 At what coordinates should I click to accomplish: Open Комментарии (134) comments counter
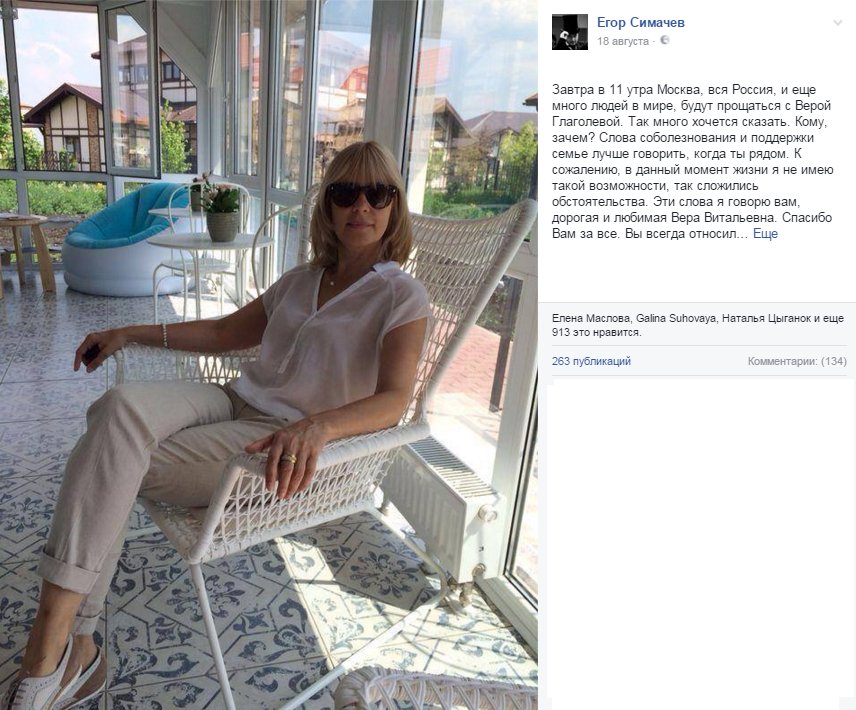point(797,361)
